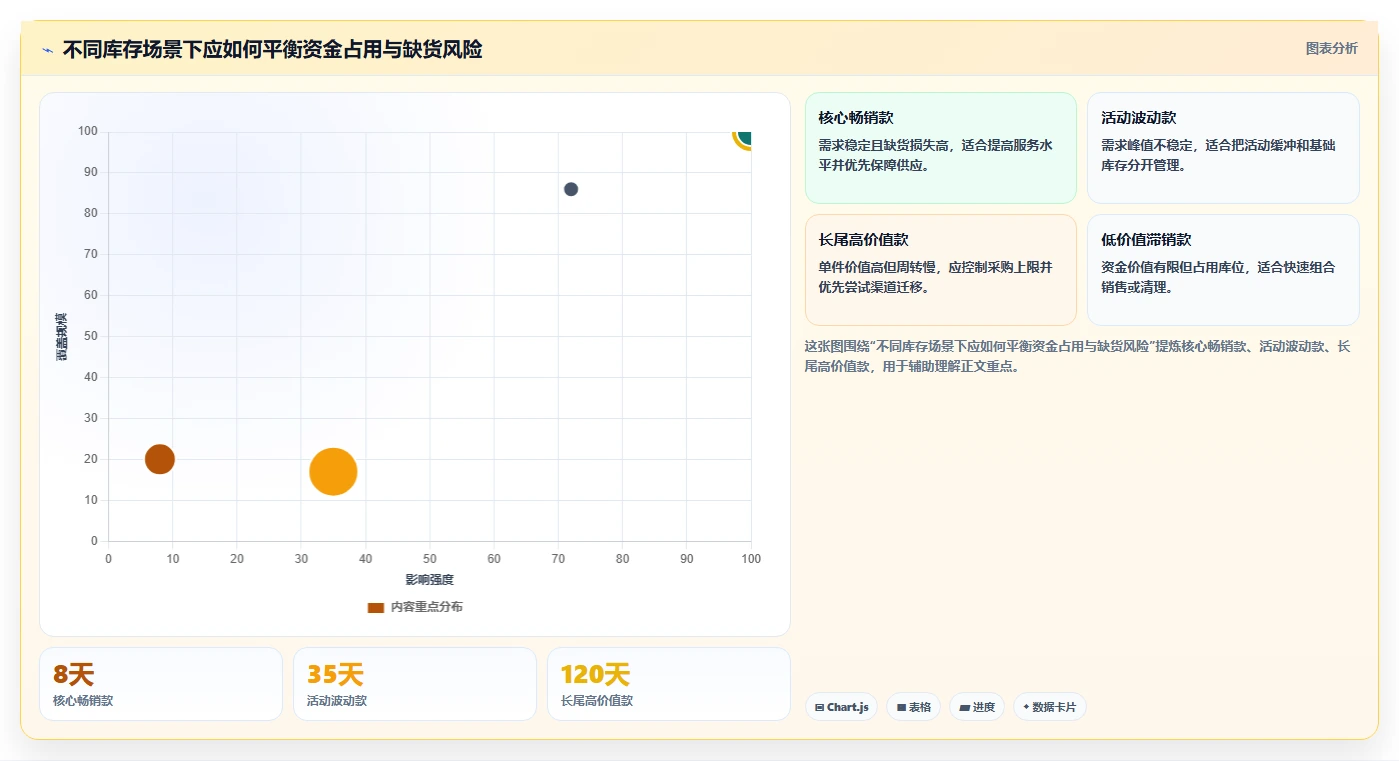Click the 图表分析 label
1399x761 pixels.
[x=1331, y=48]
